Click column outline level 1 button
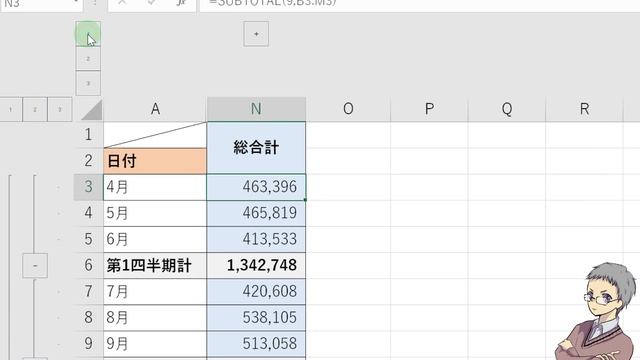Viewport: 640px width, 360px height. click(x=88, y=34)
